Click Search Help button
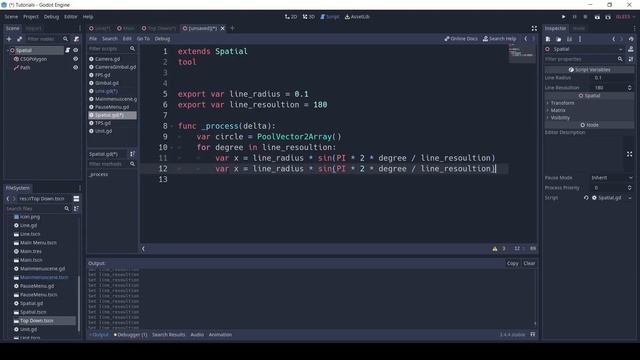640x360 pixels. tap(499, 39)
